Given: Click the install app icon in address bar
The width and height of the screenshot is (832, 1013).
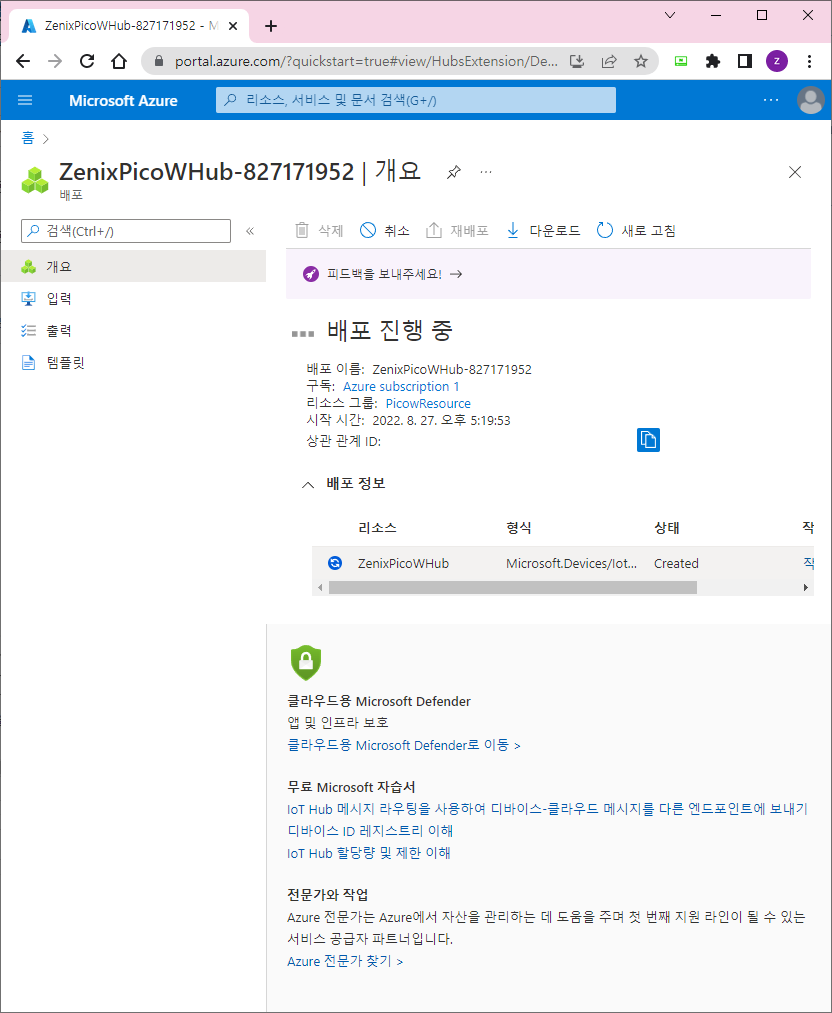Looking at the screenshot, I should tap(577, 61).
